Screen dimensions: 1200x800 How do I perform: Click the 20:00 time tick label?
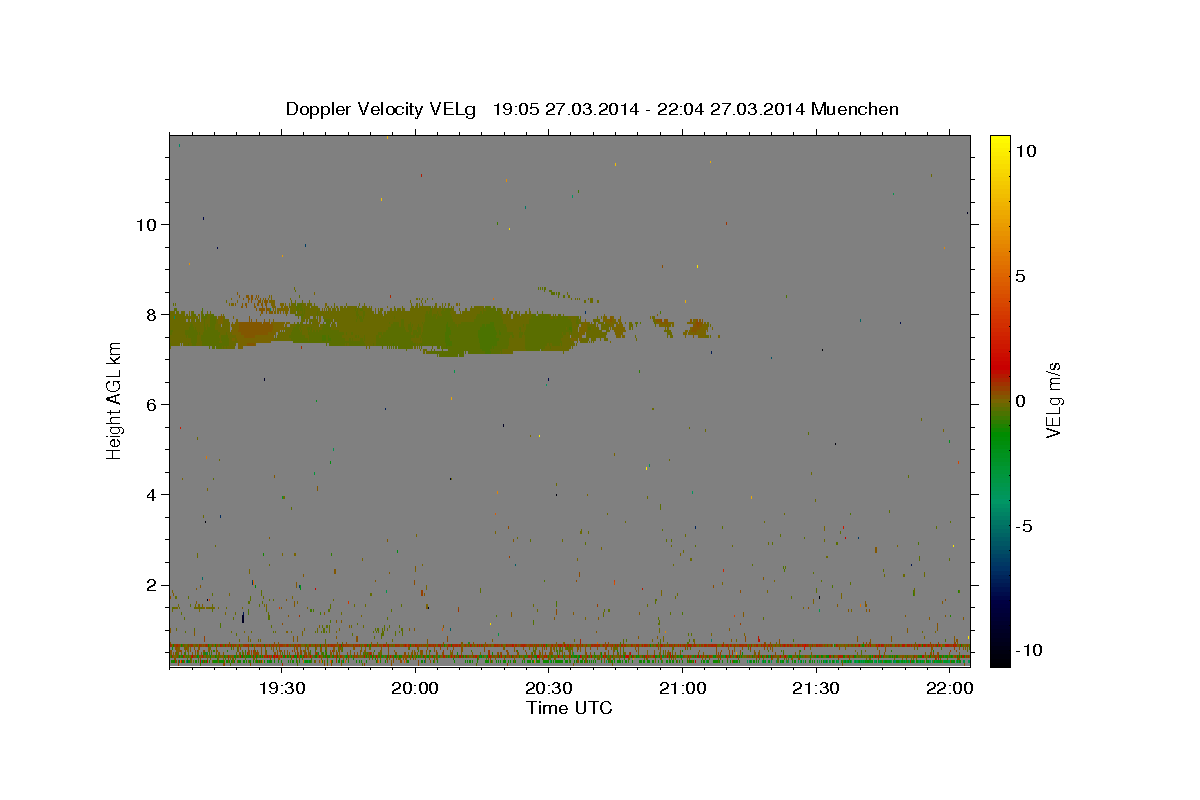(415, 688)
